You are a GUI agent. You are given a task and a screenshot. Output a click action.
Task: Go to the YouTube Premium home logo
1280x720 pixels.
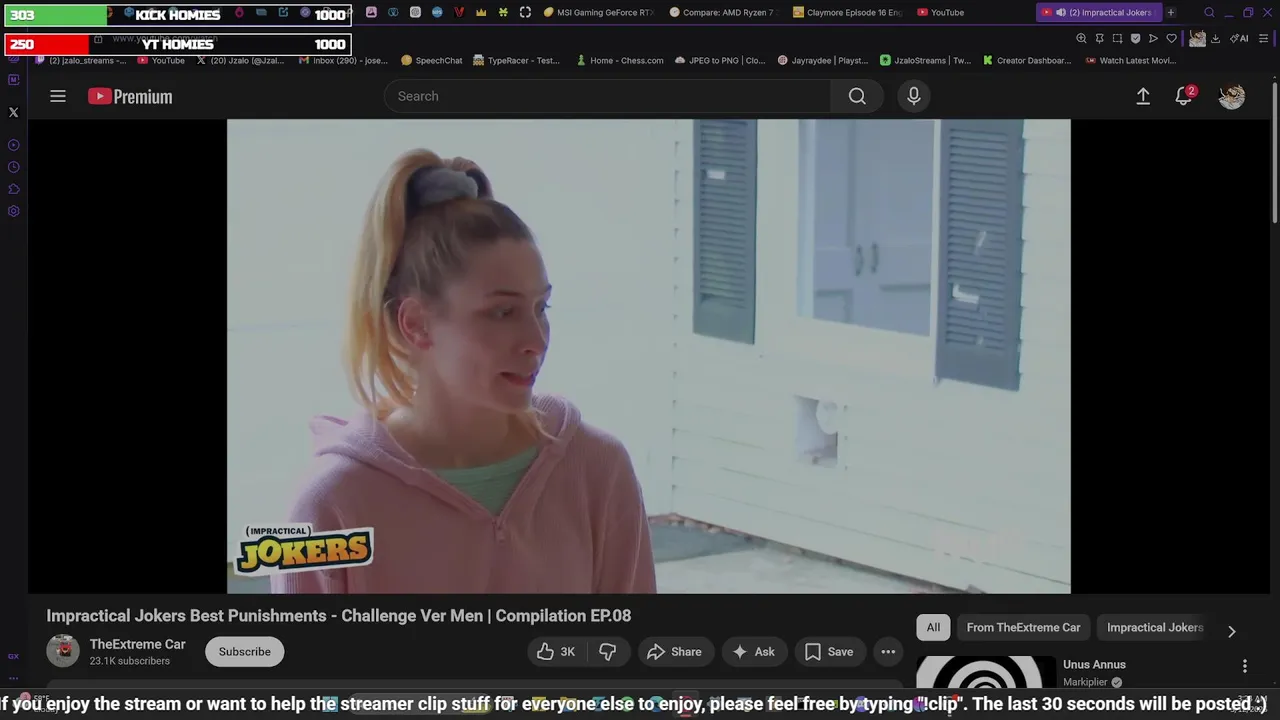pyautogui.click(x=130, y=96)
